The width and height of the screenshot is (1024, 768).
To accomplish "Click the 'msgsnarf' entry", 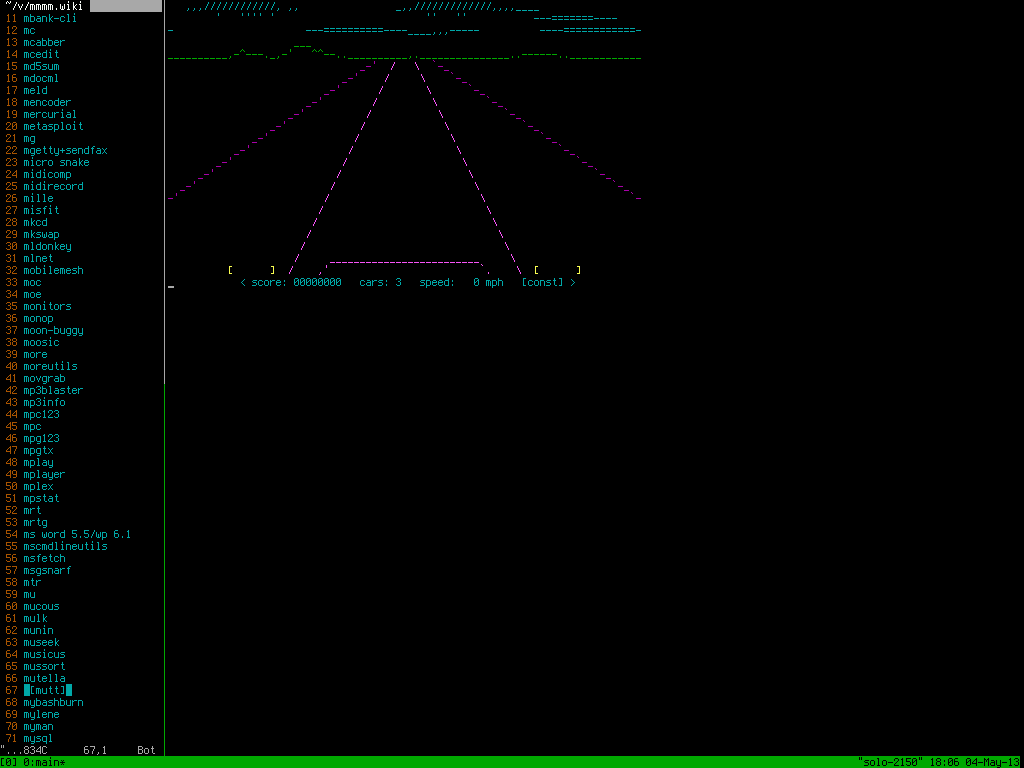I will [x=47, y=570].
